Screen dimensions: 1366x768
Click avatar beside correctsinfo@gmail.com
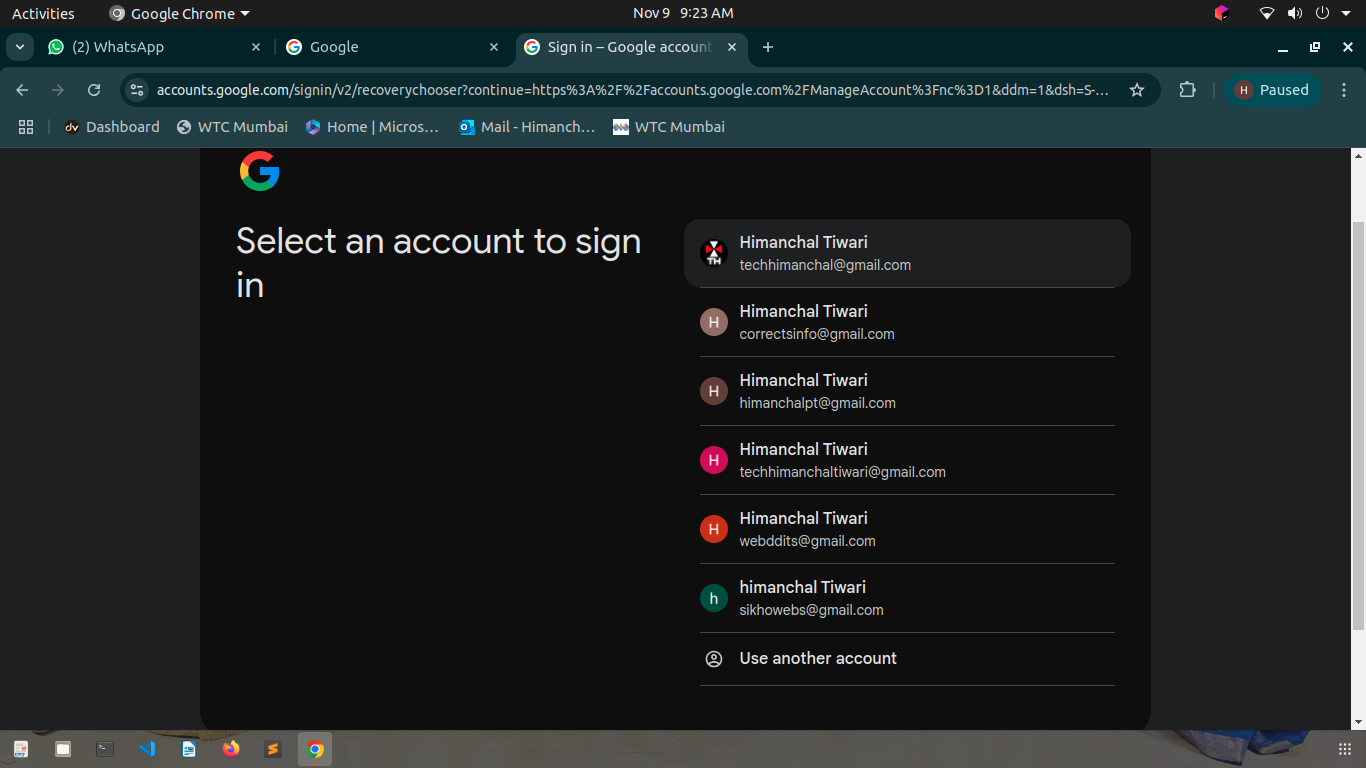(x=713, y=322)
